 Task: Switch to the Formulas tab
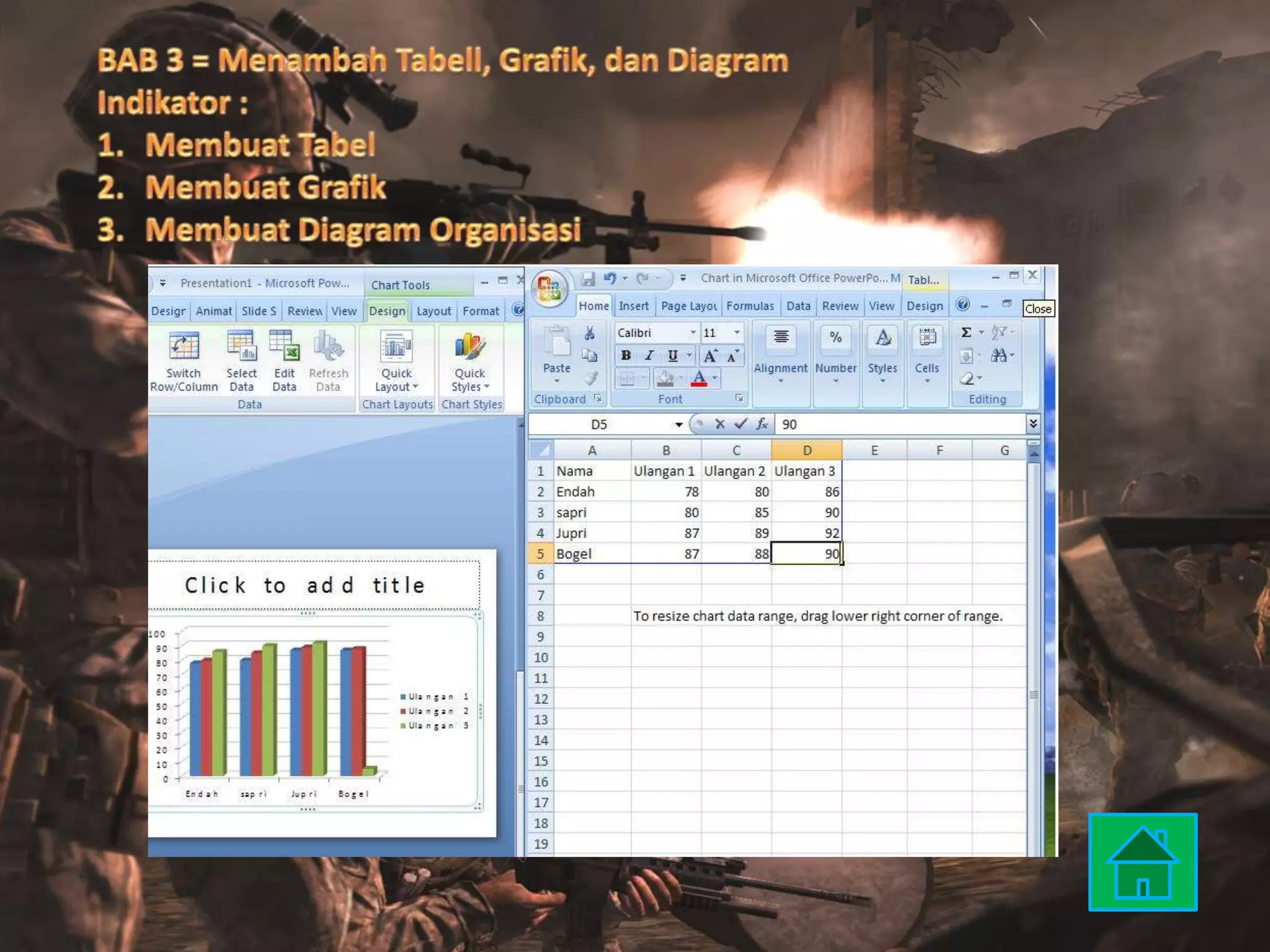[x=750, y=306]
